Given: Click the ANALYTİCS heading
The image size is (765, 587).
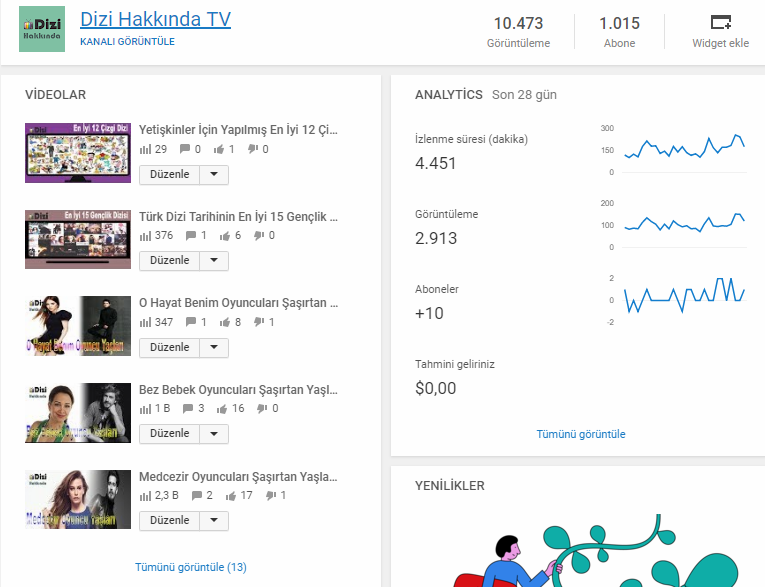Looking at the screenshot, I should [448, 95].
